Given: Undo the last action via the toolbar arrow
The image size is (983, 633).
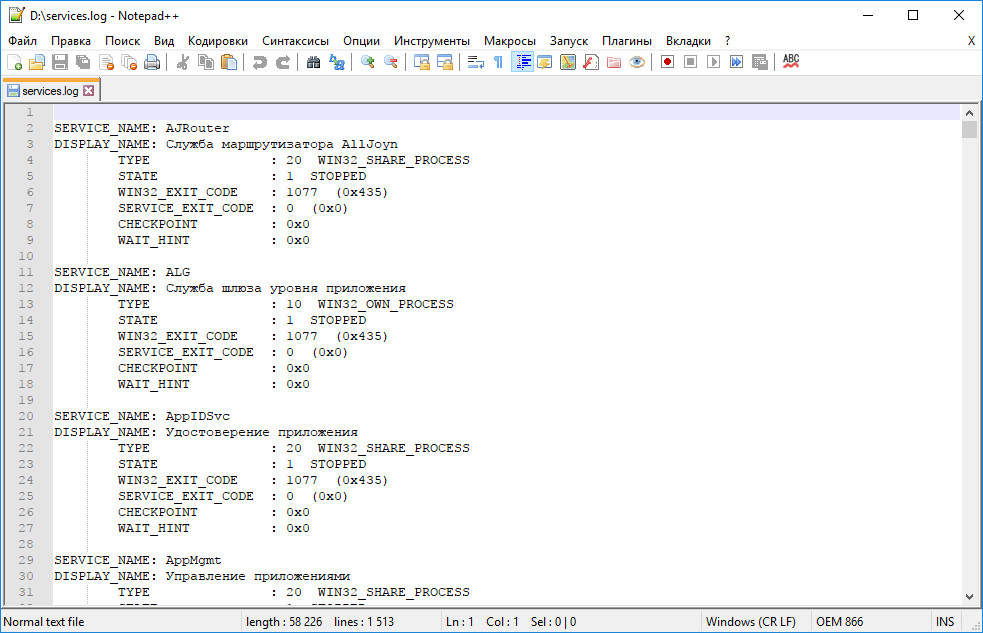Looking at the screenshot, I should [x=260, y=62].
